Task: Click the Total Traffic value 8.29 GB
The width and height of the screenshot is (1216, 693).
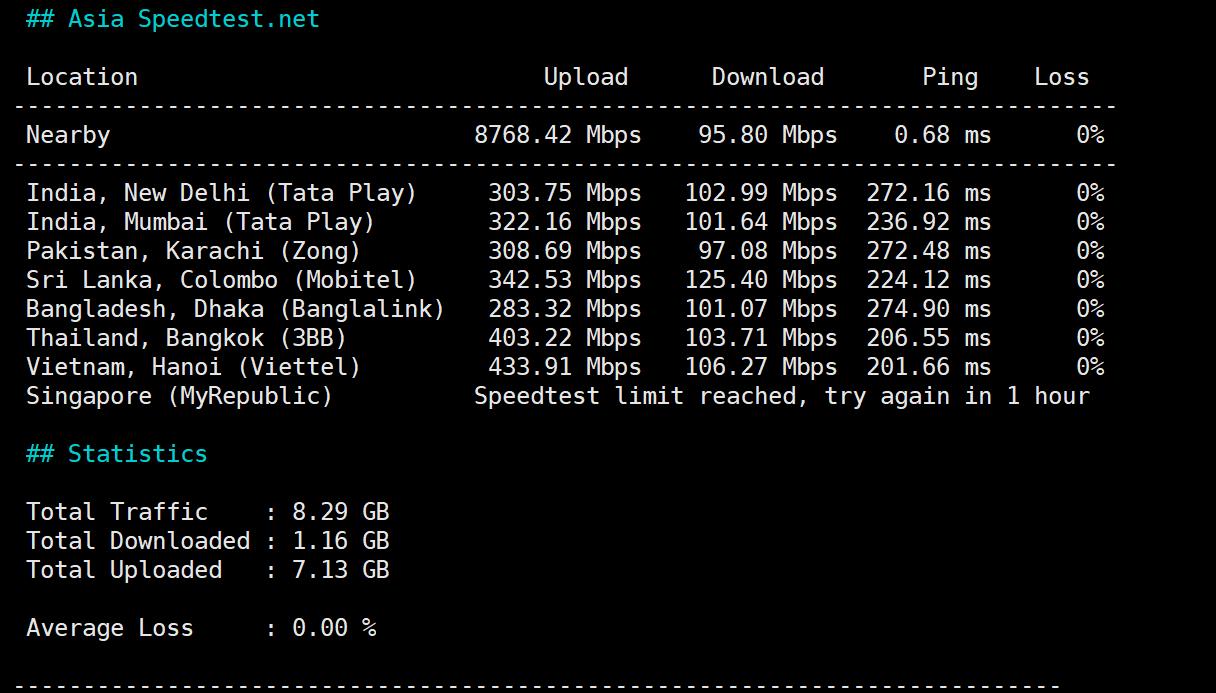Action: 340,512
